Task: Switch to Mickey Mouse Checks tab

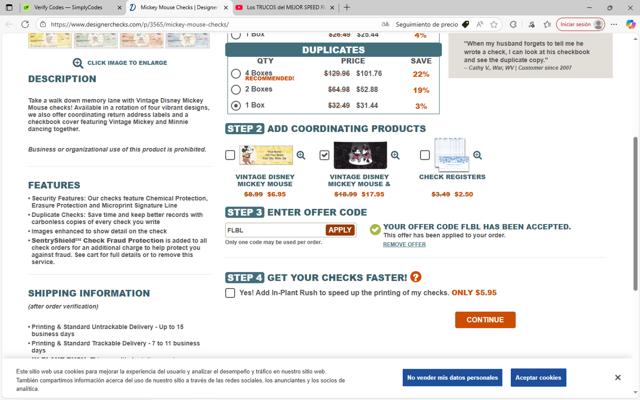Action: tap(178, 7)
